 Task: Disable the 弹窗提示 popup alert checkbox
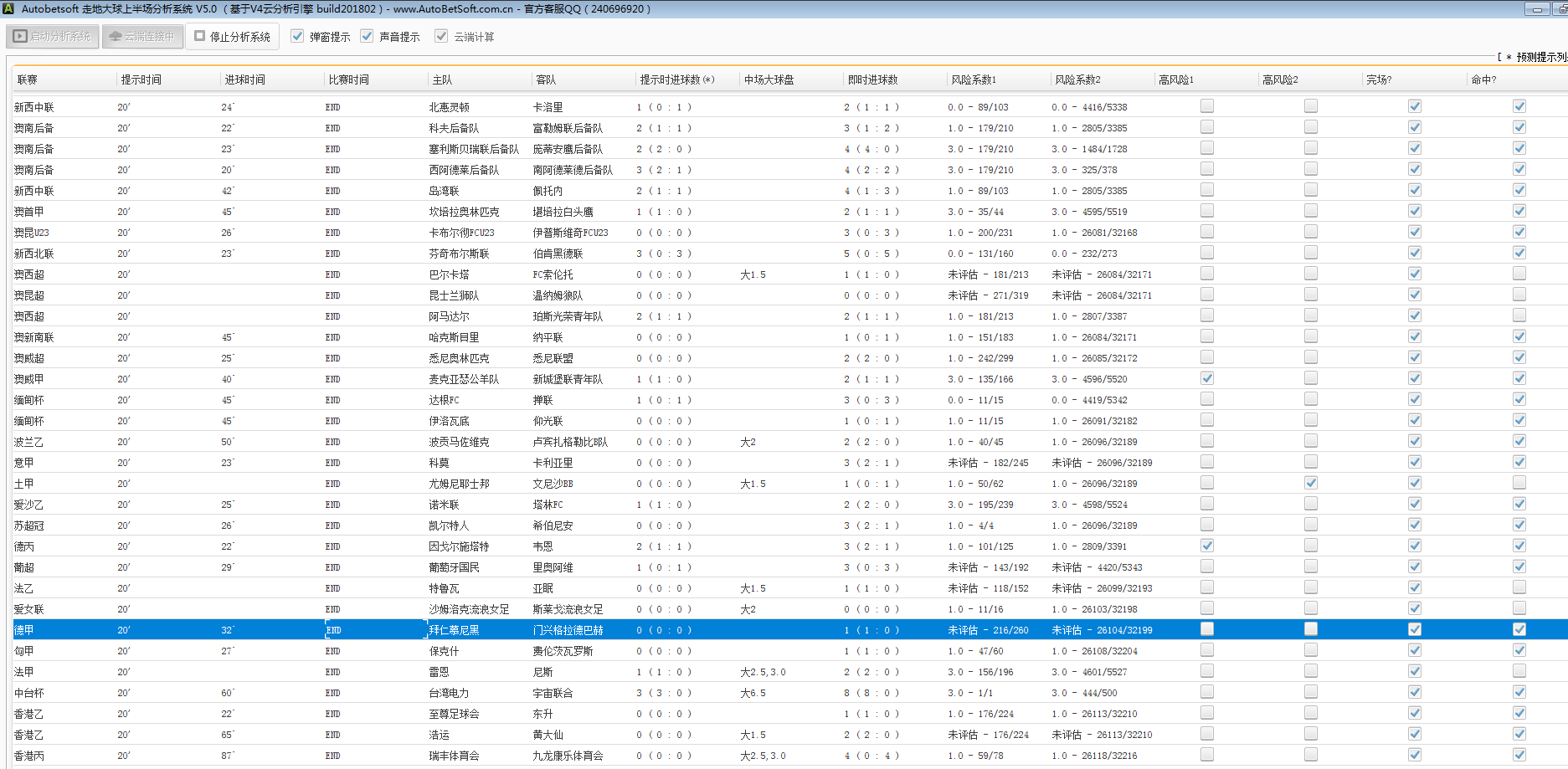297,37
